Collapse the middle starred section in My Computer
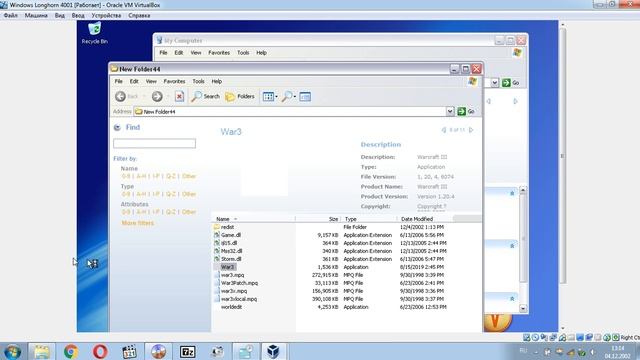The height and width of the screenshot is (360, 640). [512, 246]
